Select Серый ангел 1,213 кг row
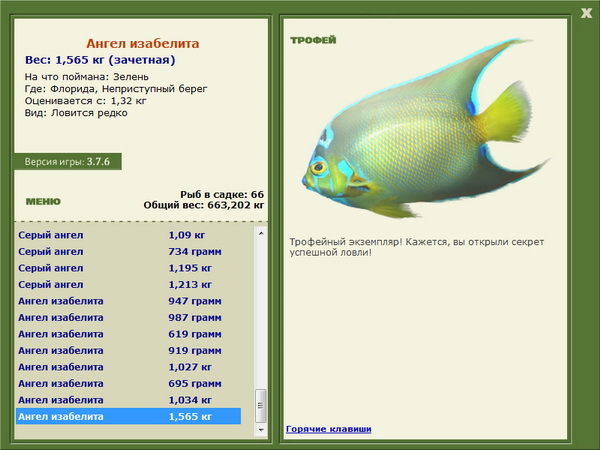 [129, 284]
